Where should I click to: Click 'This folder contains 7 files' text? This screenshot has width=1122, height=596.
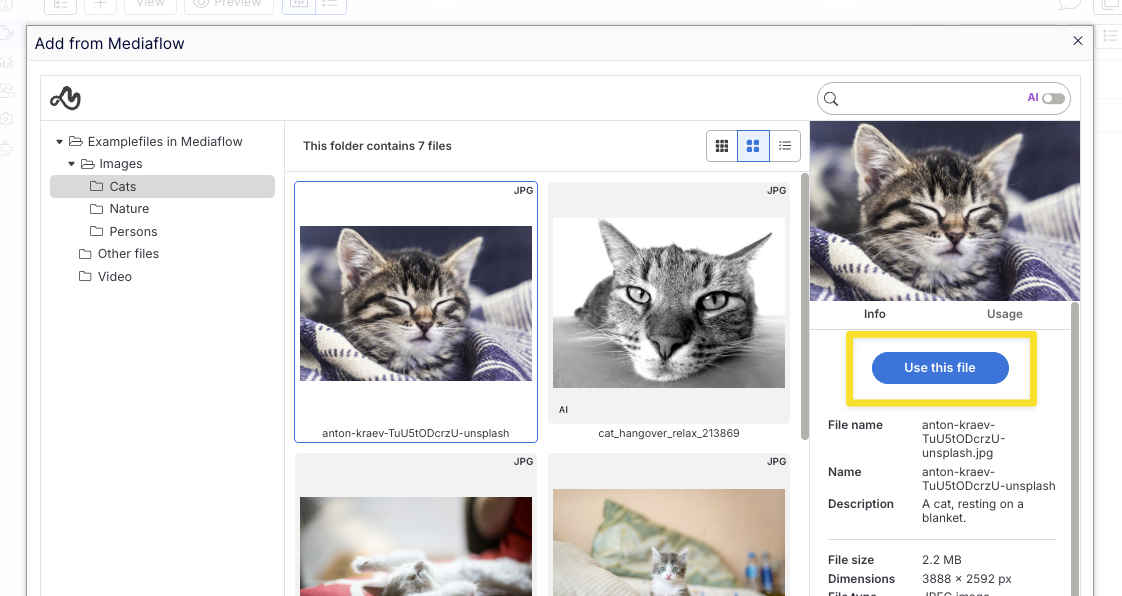377,146
